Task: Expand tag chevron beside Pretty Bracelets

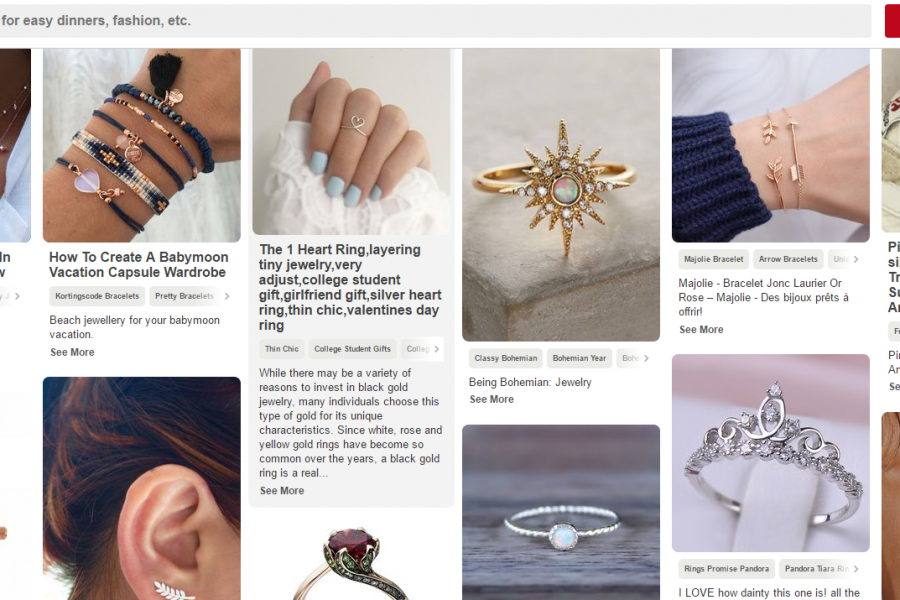Action: click(227, 296)
